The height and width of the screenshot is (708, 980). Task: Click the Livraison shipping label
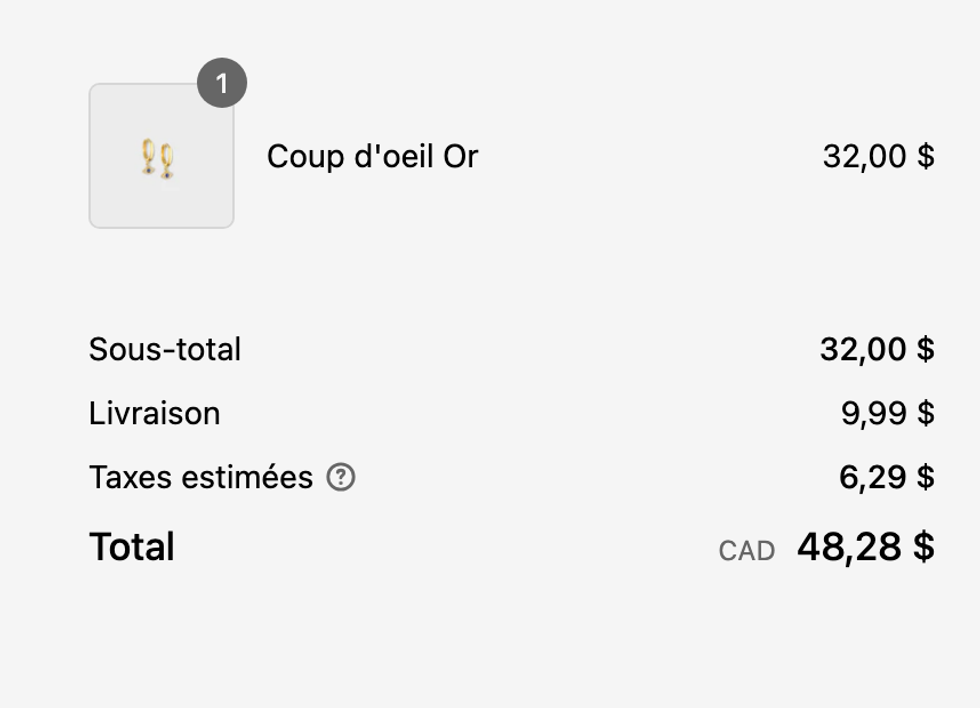[155, 413]
